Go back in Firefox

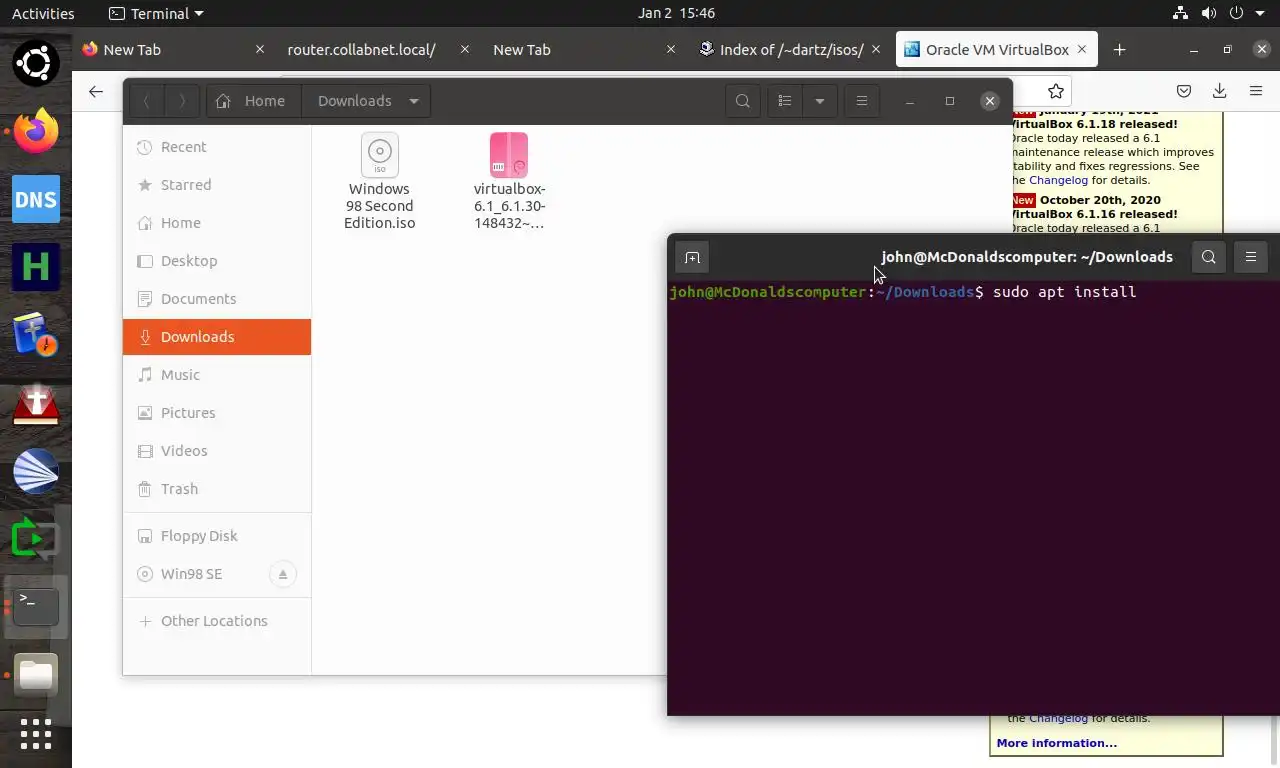pyautogui.click(x=96, y=91)
